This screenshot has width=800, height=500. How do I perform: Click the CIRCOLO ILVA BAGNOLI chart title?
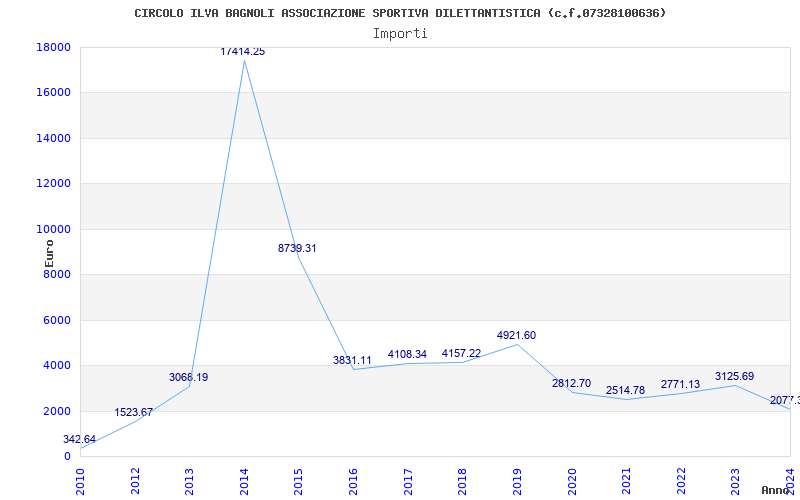point(401,13)
